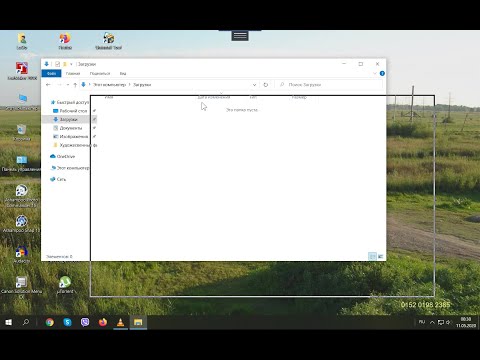Sort by the Размер column header
The width and height of the screenshot is (480, 360).
click(299, 97)
